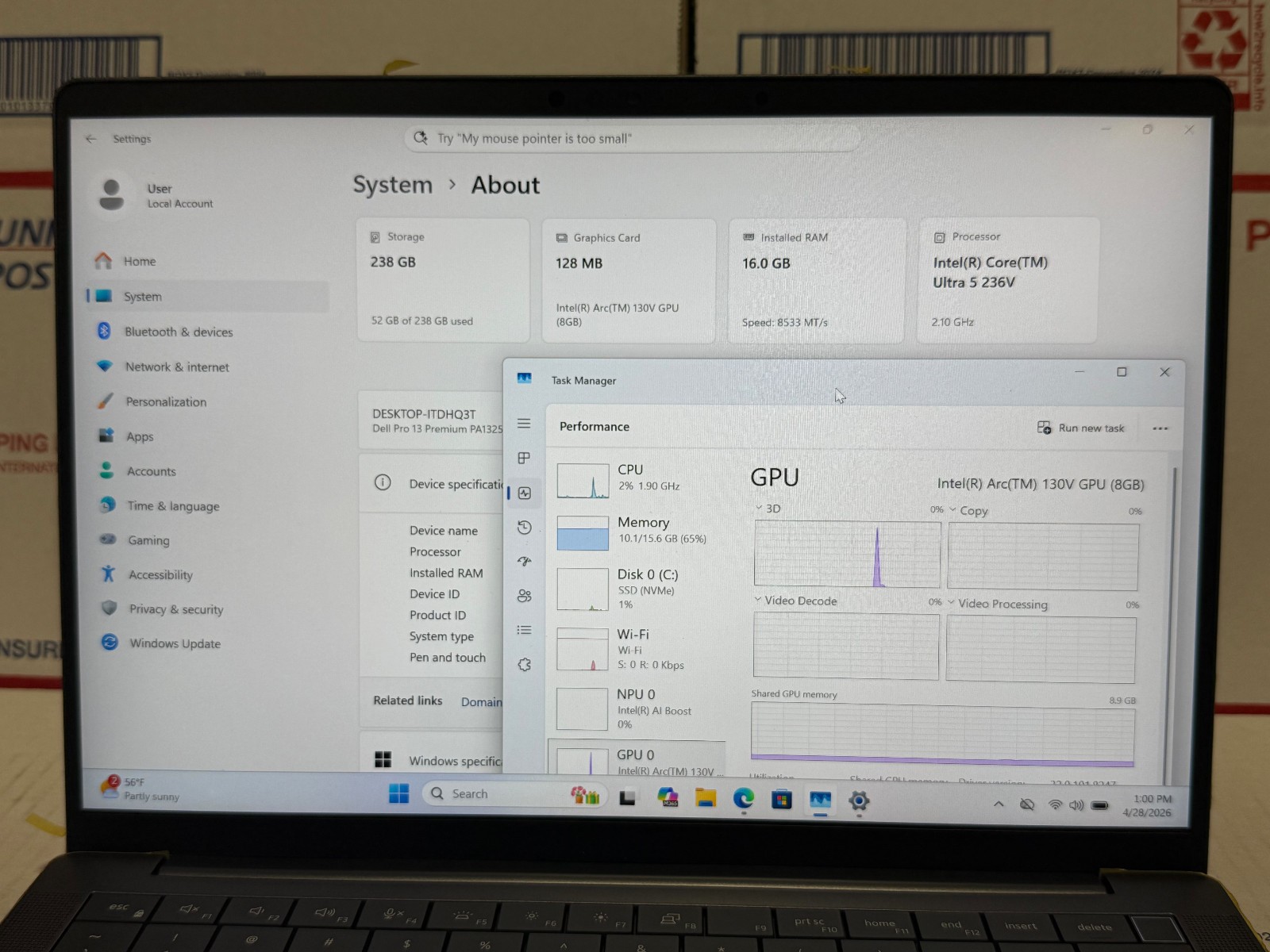Expand Device specifications section
1270x952 pixels.
click(x=431, y=483)
